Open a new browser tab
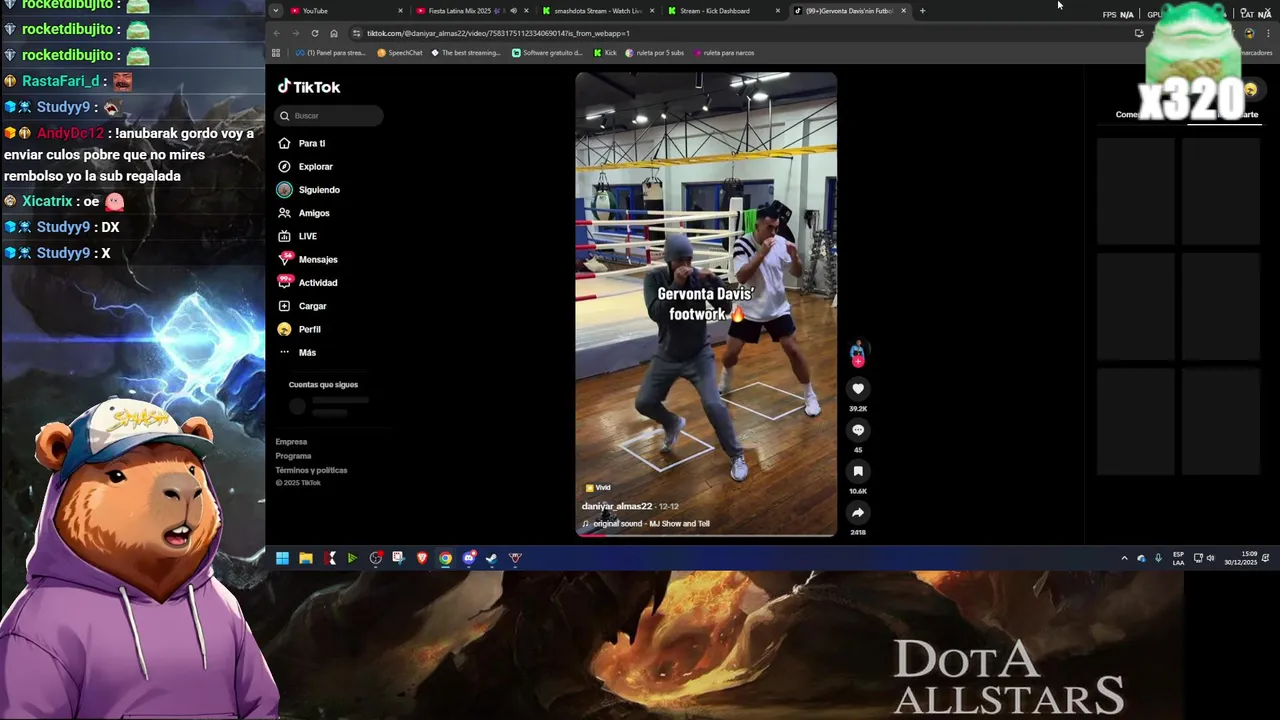This screenshot has height=720, width=1280. [x=922, y=11]
